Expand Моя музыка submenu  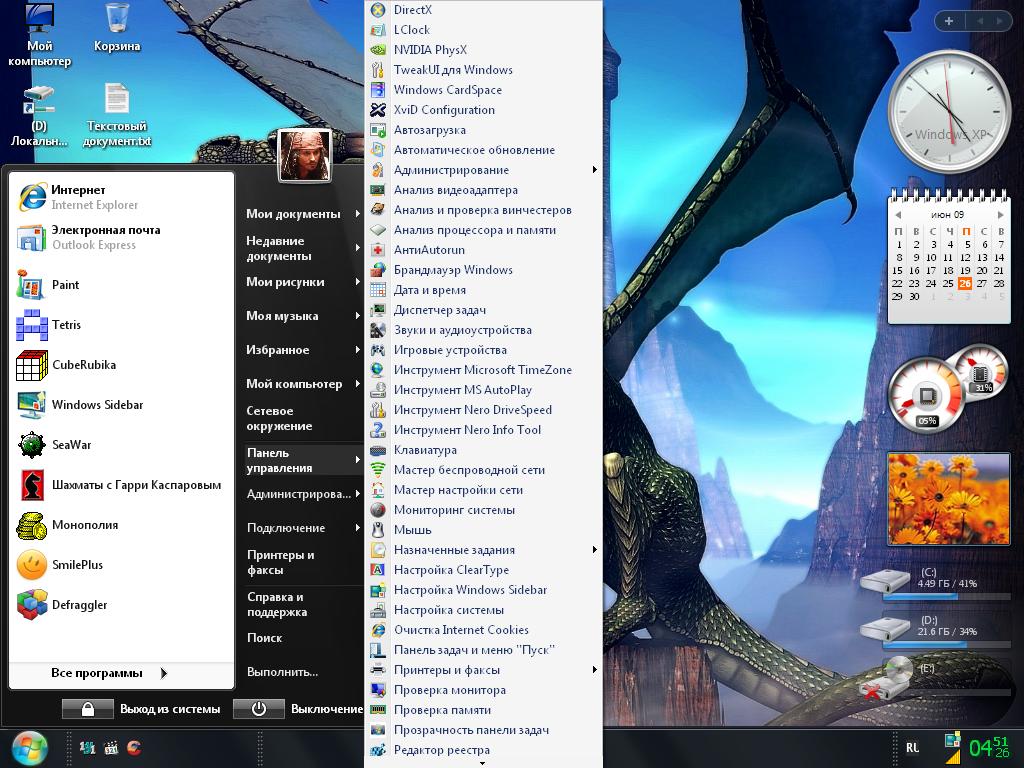tap(302, 316)
